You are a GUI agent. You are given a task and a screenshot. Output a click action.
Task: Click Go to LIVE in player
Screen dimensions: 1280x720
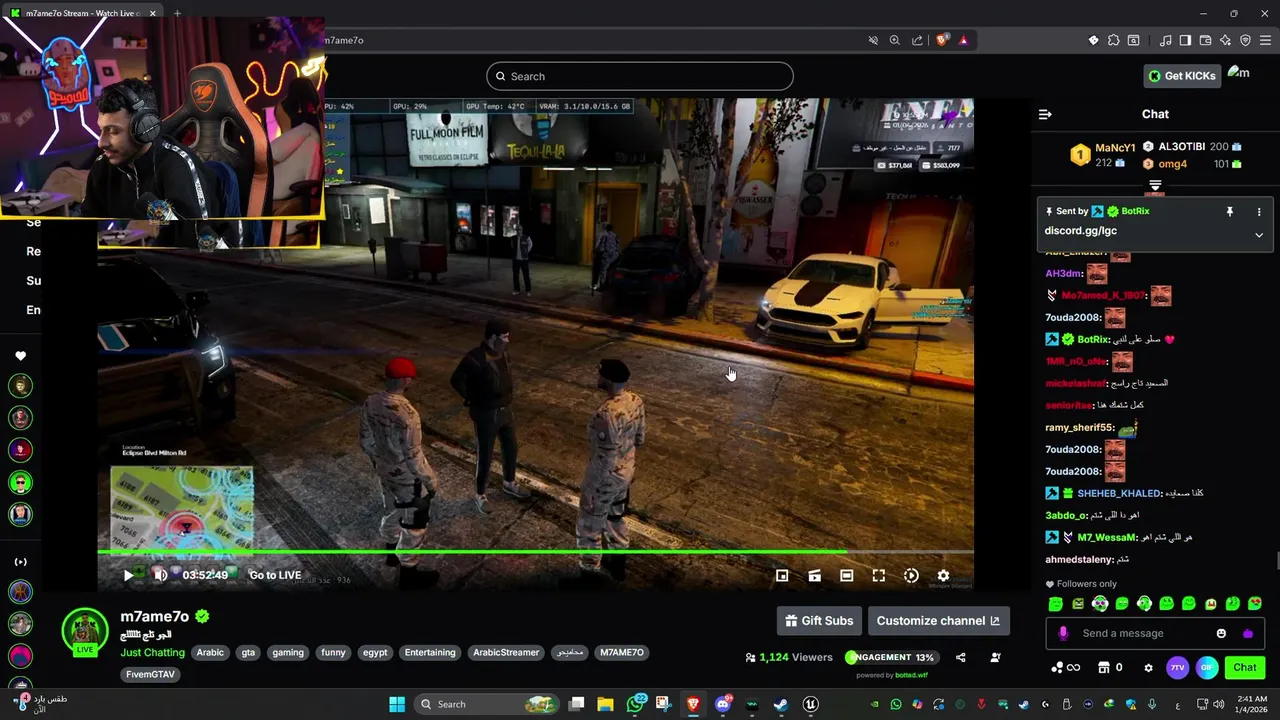(x=275, y=575)
